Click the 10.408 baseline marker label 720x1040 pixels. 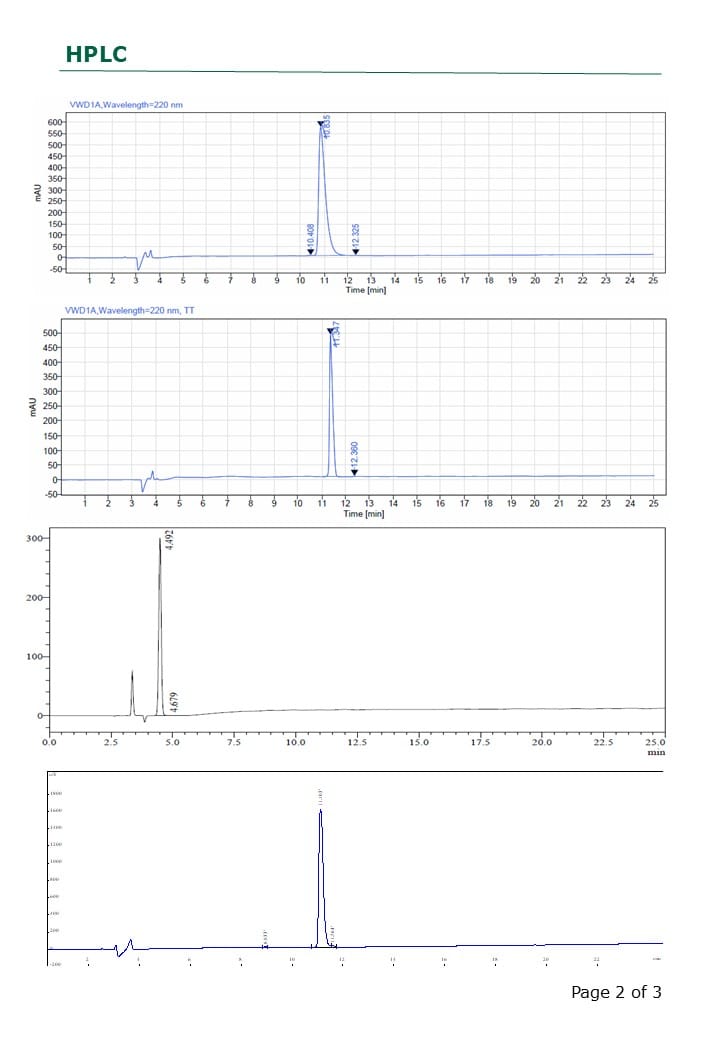(x=310, y=235)
